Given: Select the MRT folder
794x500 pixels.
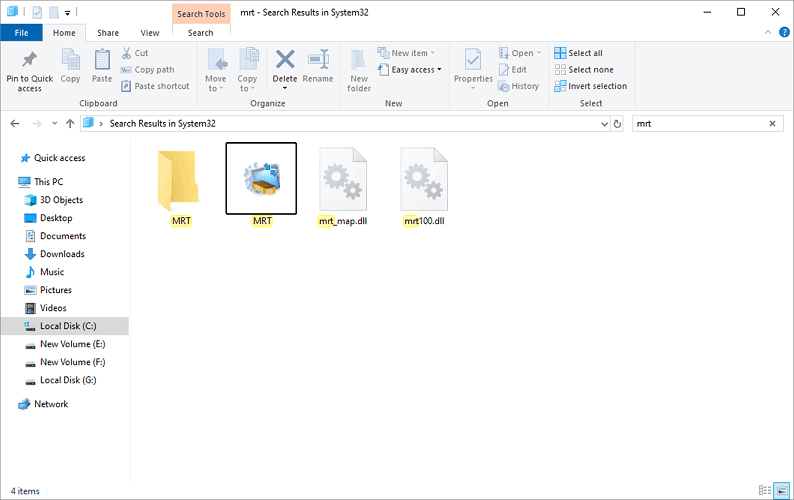Looking at the screenshot, I should [x=180, y=185].
